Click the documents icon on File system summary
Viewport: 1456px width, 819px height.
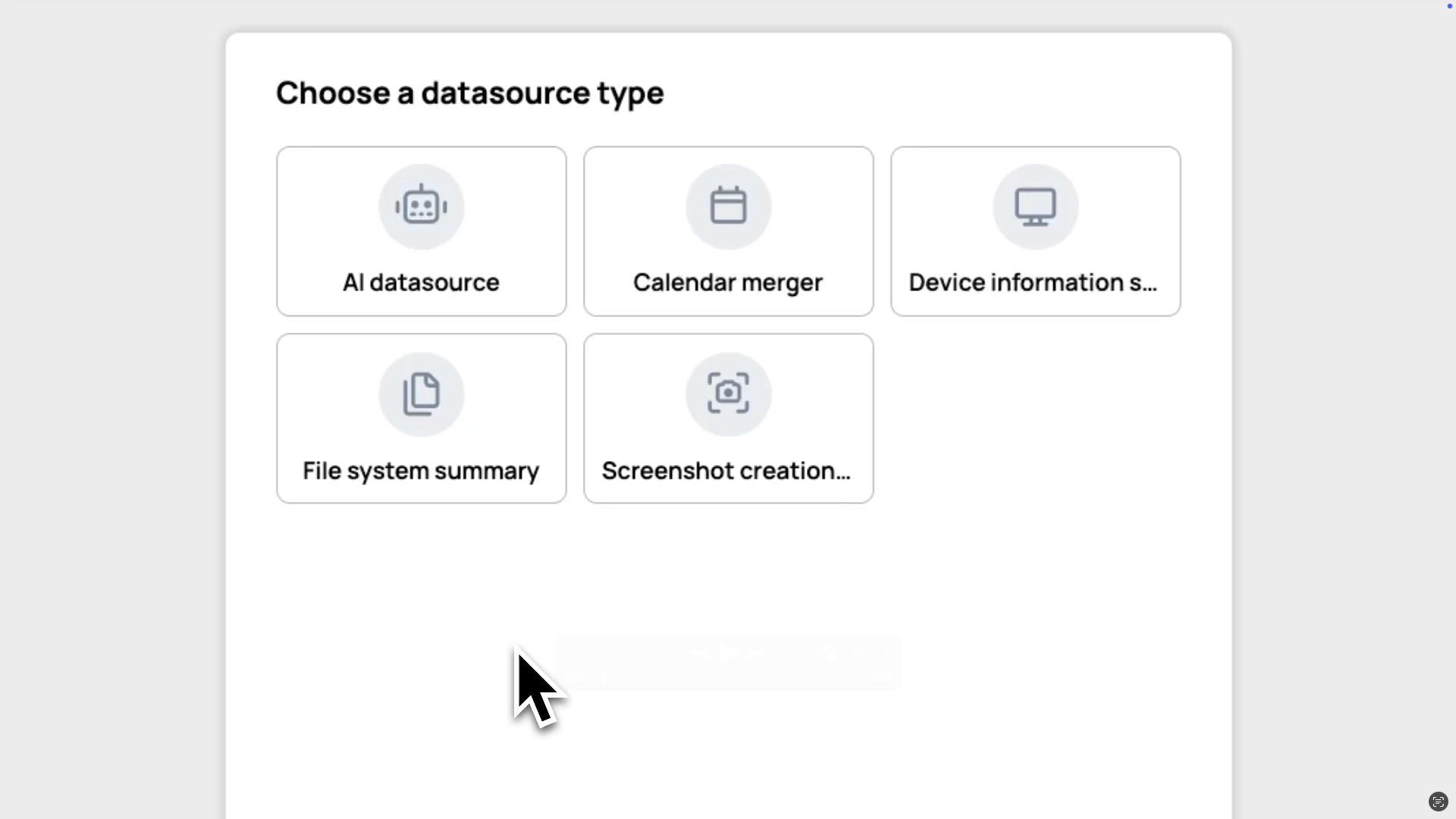tap(421, 394)
